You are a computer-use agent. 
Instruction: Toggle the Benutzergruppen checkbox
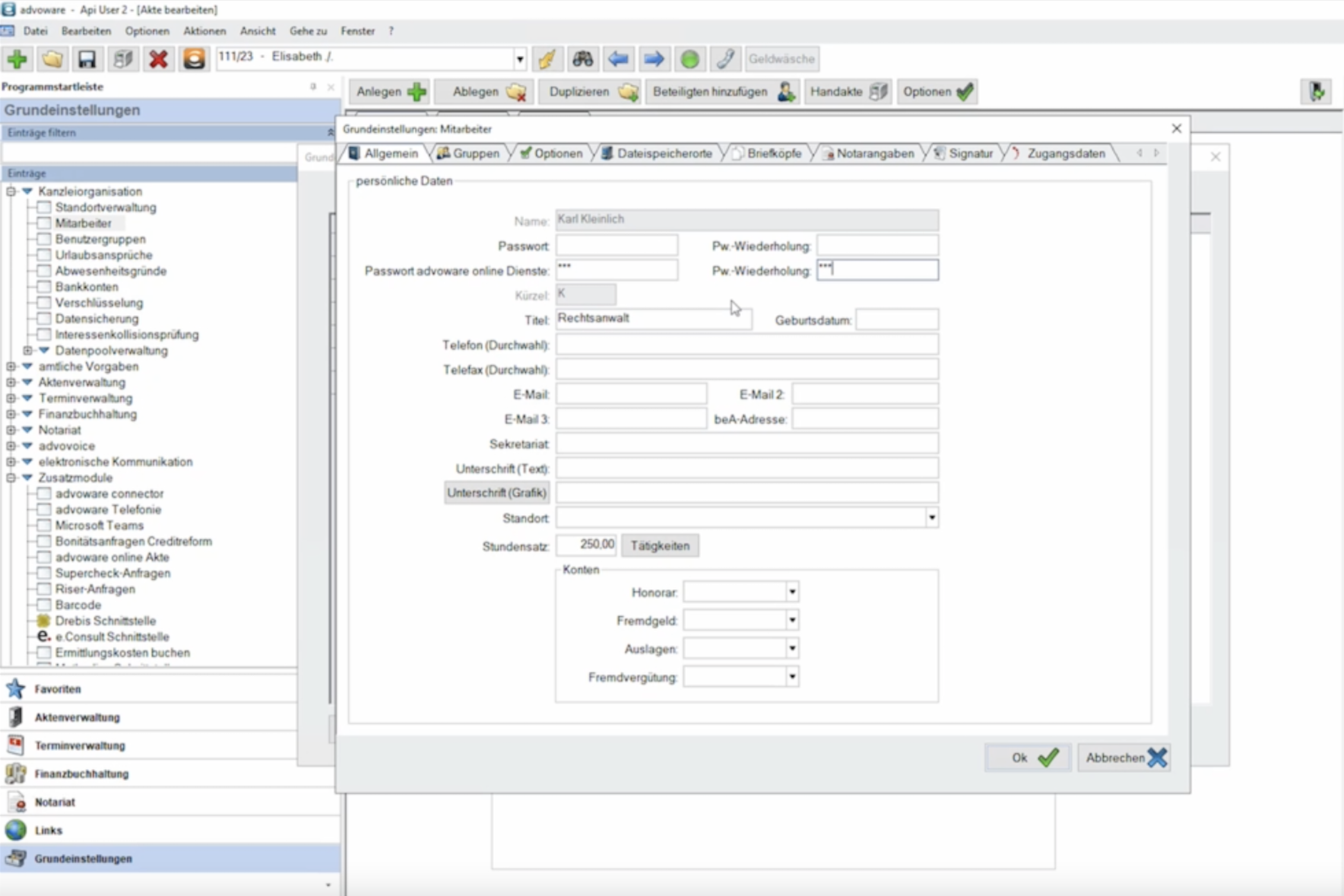tap(44, 239)
